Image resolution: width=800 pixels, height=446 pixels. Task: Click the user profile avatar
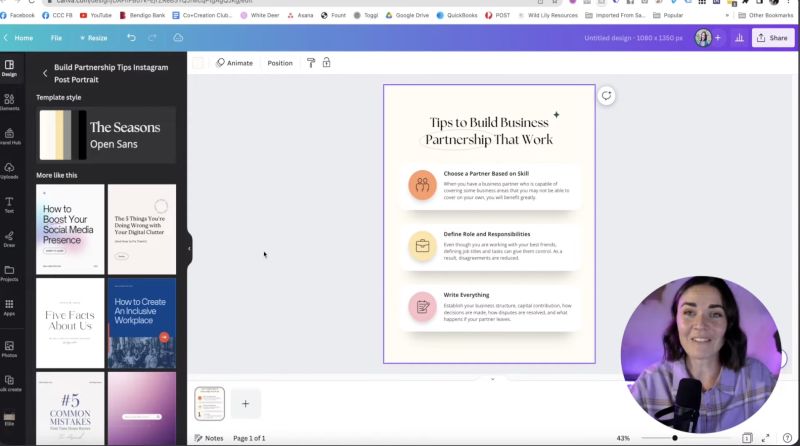[703, 38]
